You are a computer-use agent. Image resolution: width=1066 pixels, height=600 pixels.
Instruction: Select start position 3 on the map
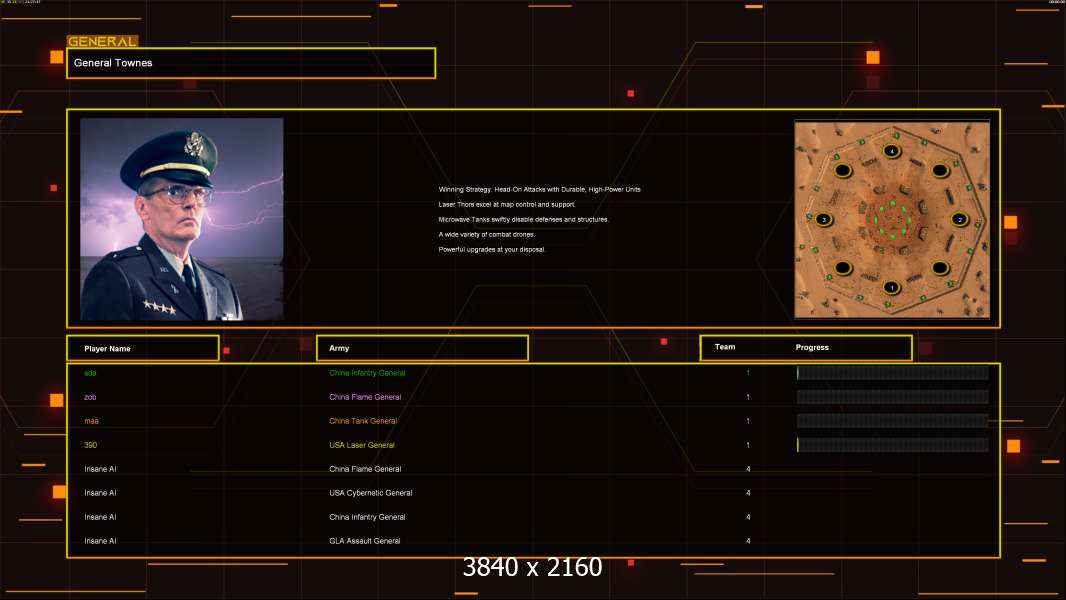tap(824, 219)
